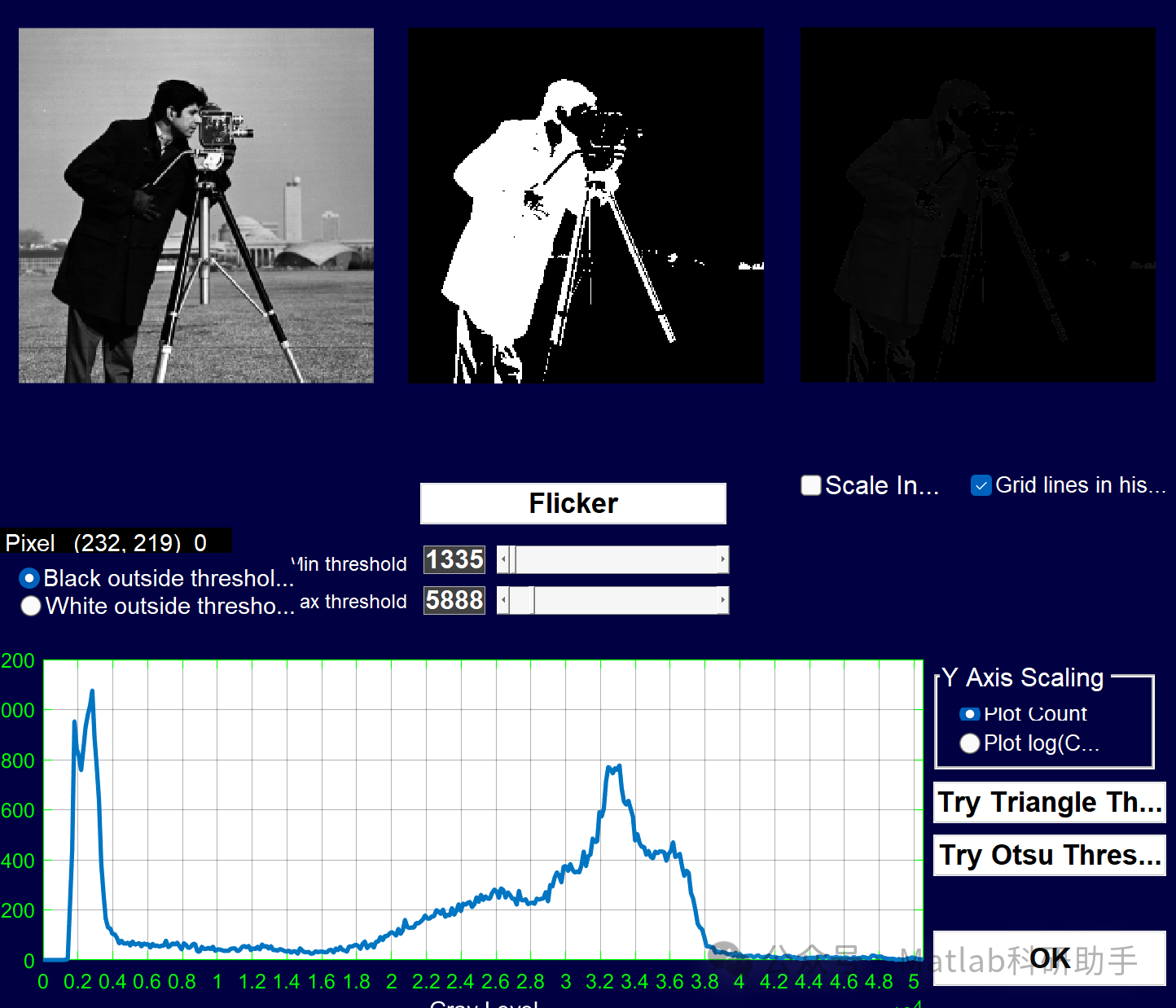Viewport: 1176px width, 1008px height.
Task: Select Black outside threshold radio option
Action: point(29,578)
